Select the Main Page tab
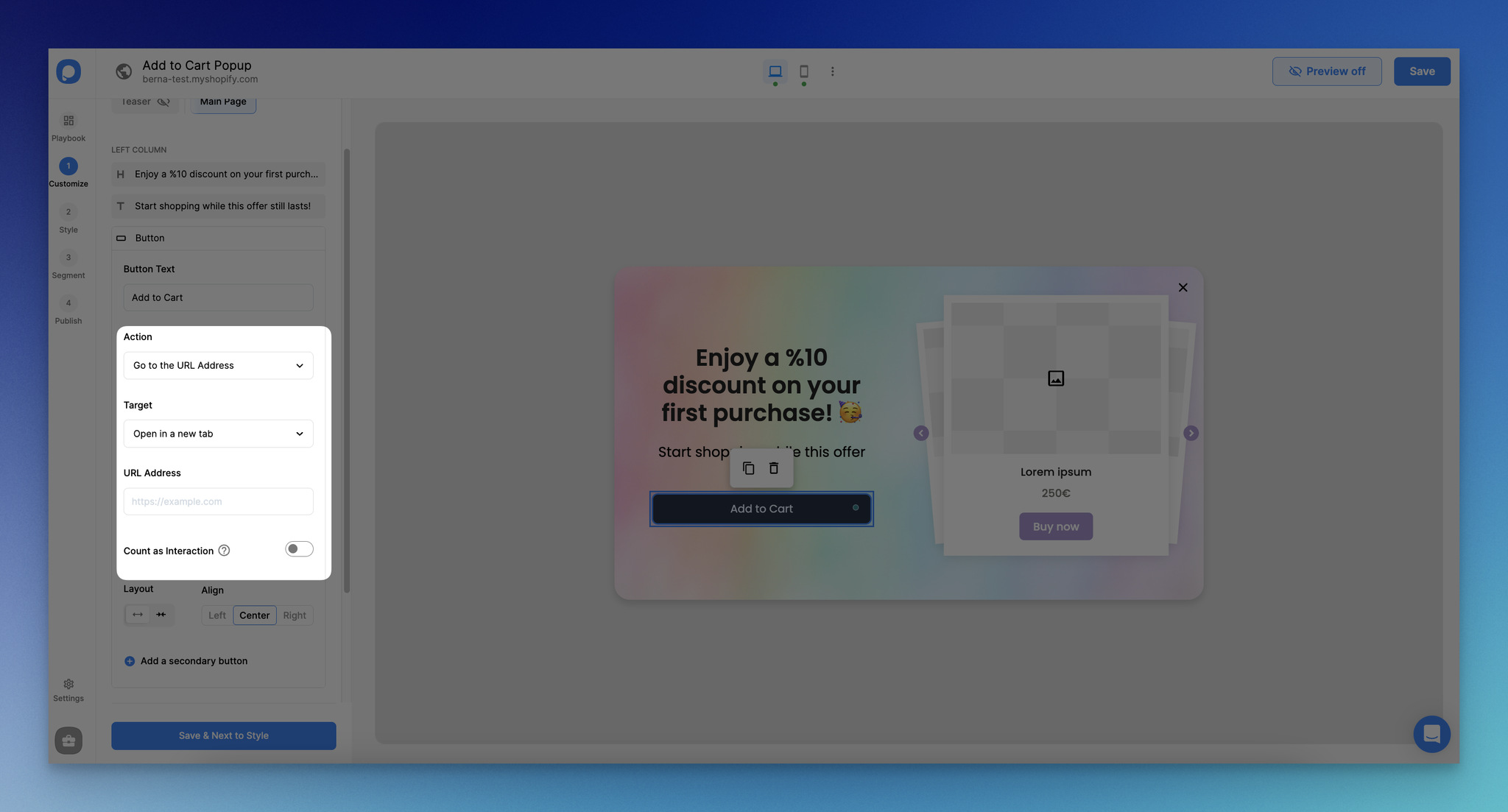 [x=223, y=101]
